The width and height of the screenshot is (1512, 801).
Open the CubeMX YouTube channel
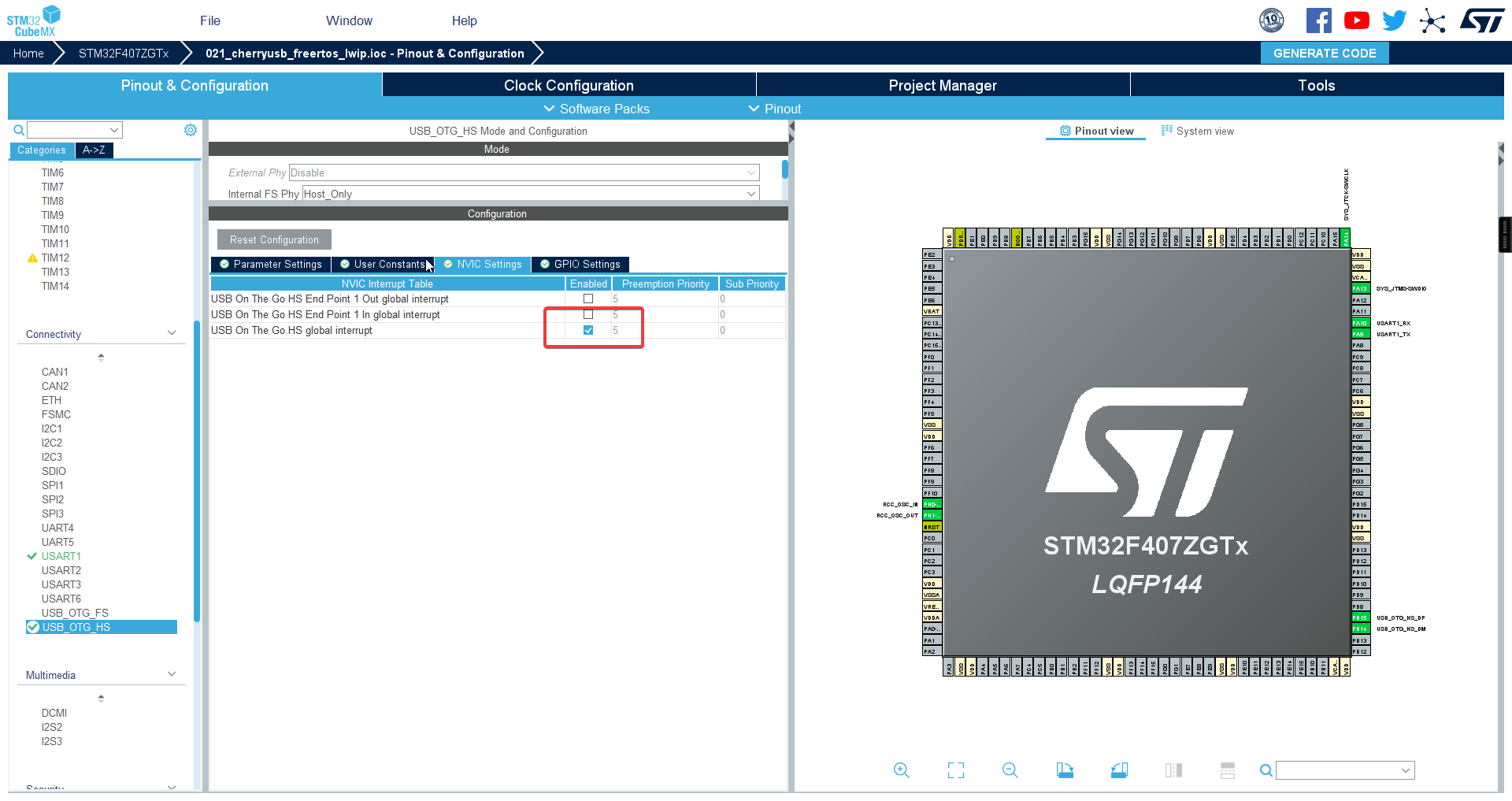(x=1356, y=20)
